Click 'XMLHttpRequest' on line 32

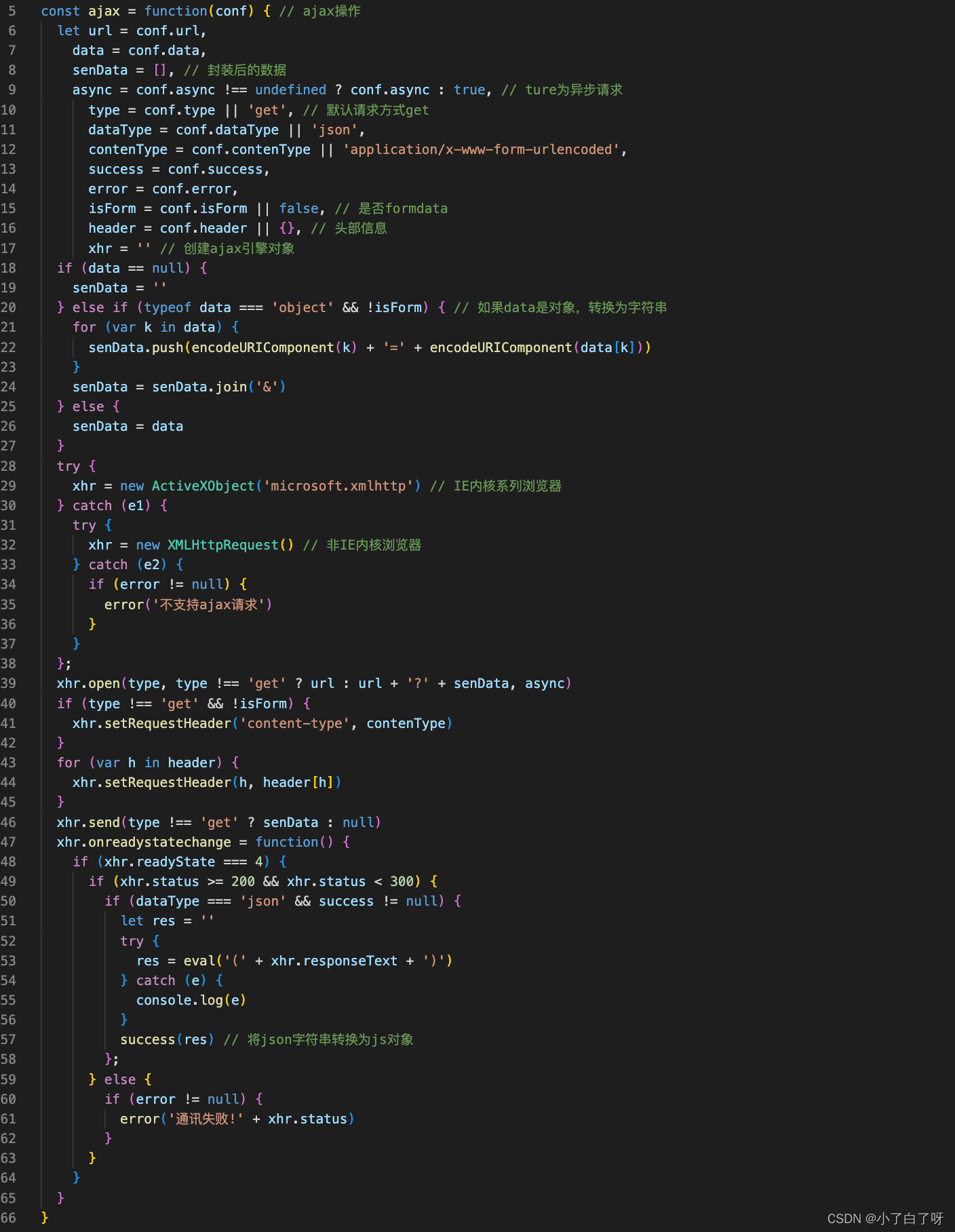pyautogui.click(x=223, y=545)
